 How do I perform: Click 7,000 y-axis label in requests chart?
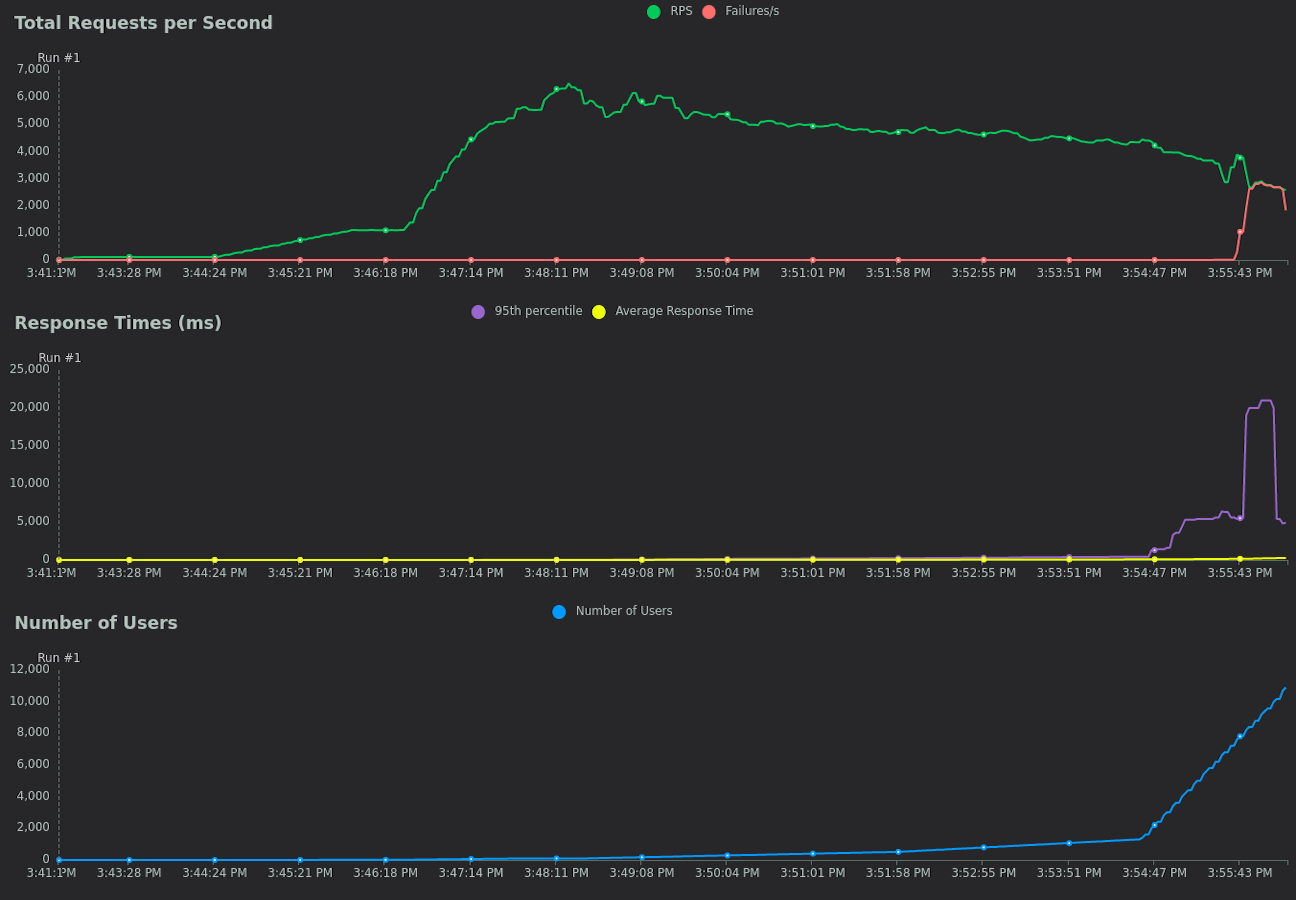tap(33, 69)
